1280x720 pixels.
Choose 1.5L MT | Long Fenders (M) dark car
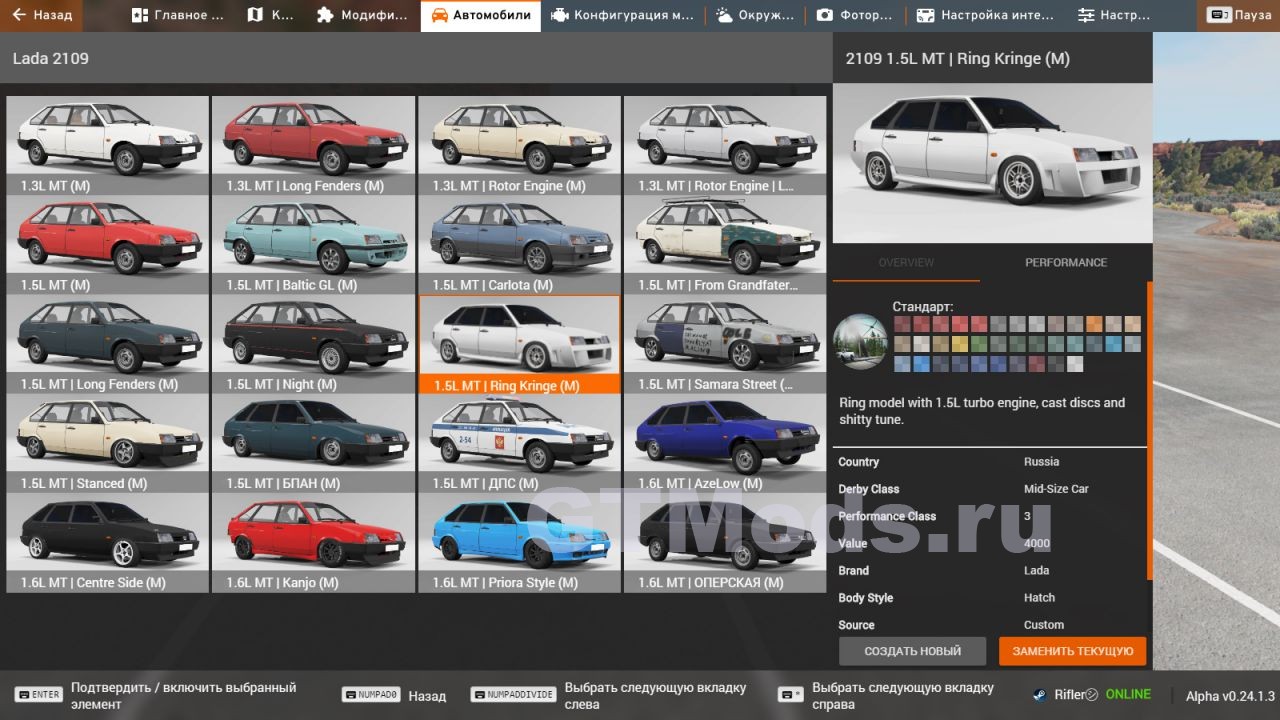(x=108, y=344)
